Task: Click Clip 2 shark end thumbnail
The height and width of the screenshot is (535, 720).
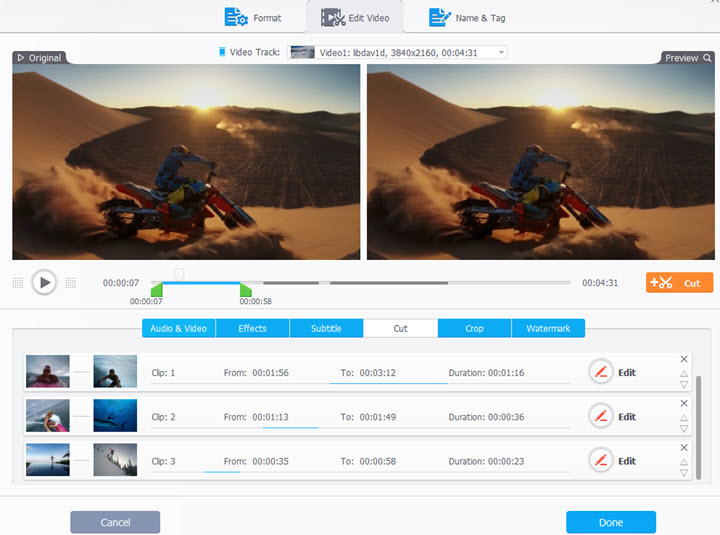Action: click(115, 415)
